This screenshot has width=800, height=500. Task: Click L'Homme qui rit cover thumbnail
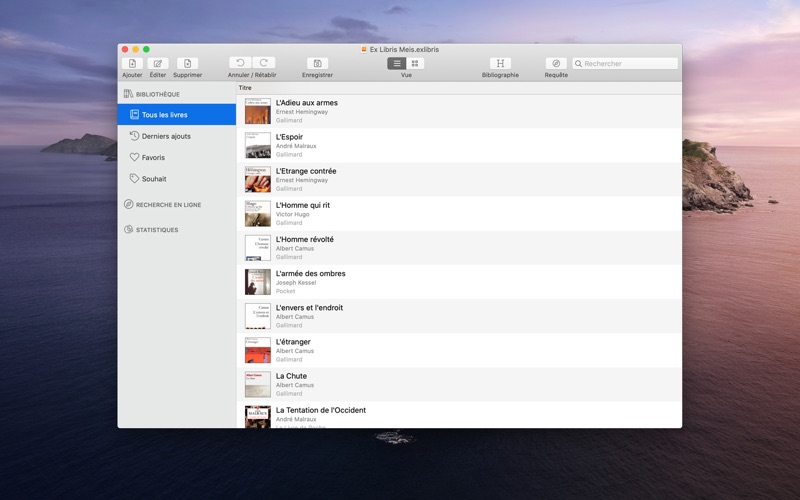click(x=258, y=214)
